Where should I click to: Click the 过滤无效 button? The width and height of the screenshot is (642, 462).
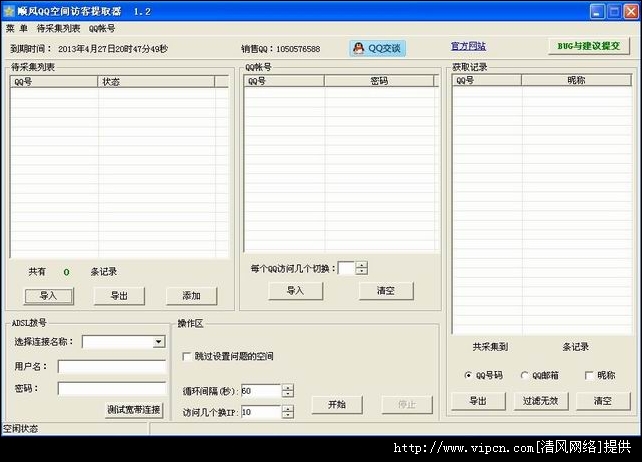[540, 401]
